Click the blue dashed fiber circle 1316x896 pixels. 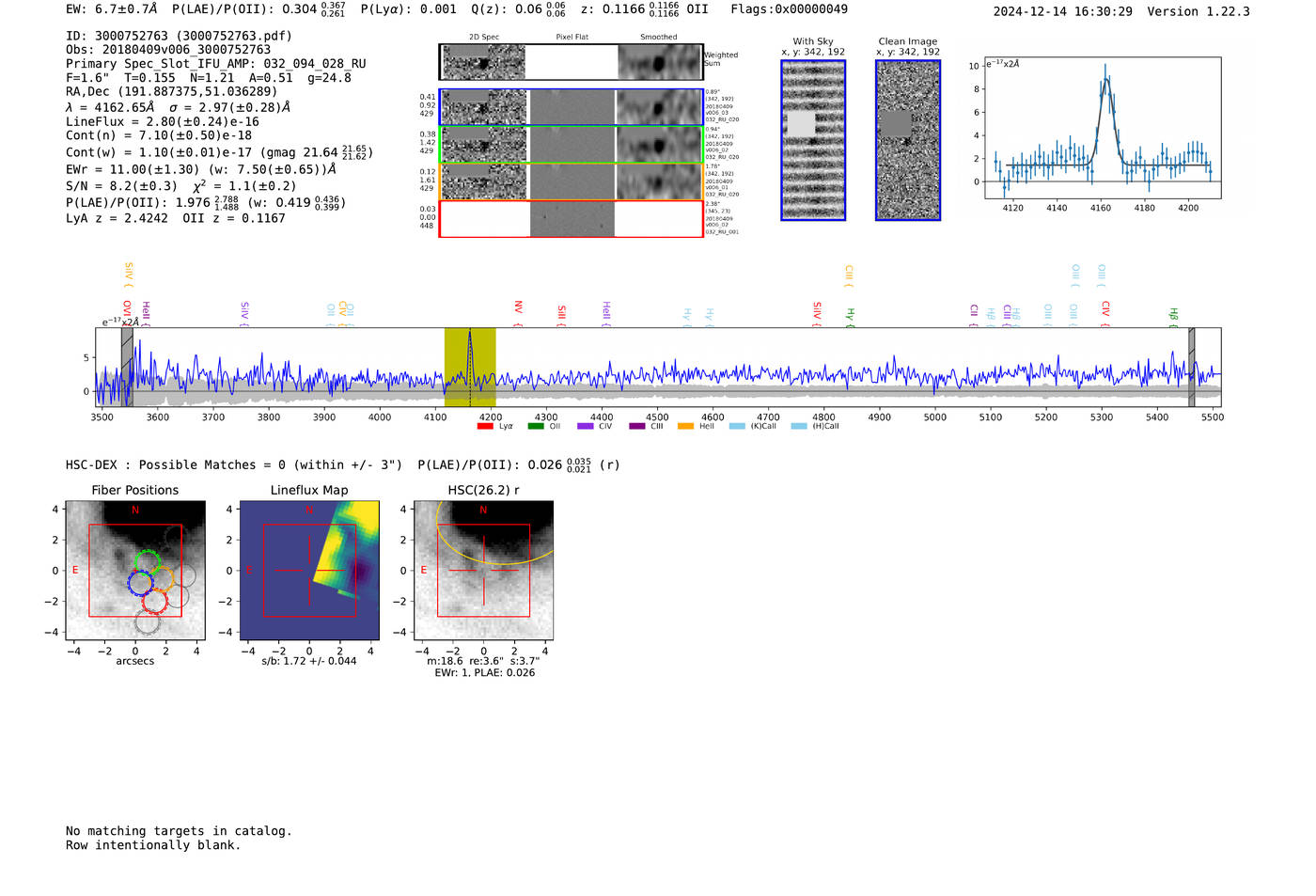coord(140,583)
